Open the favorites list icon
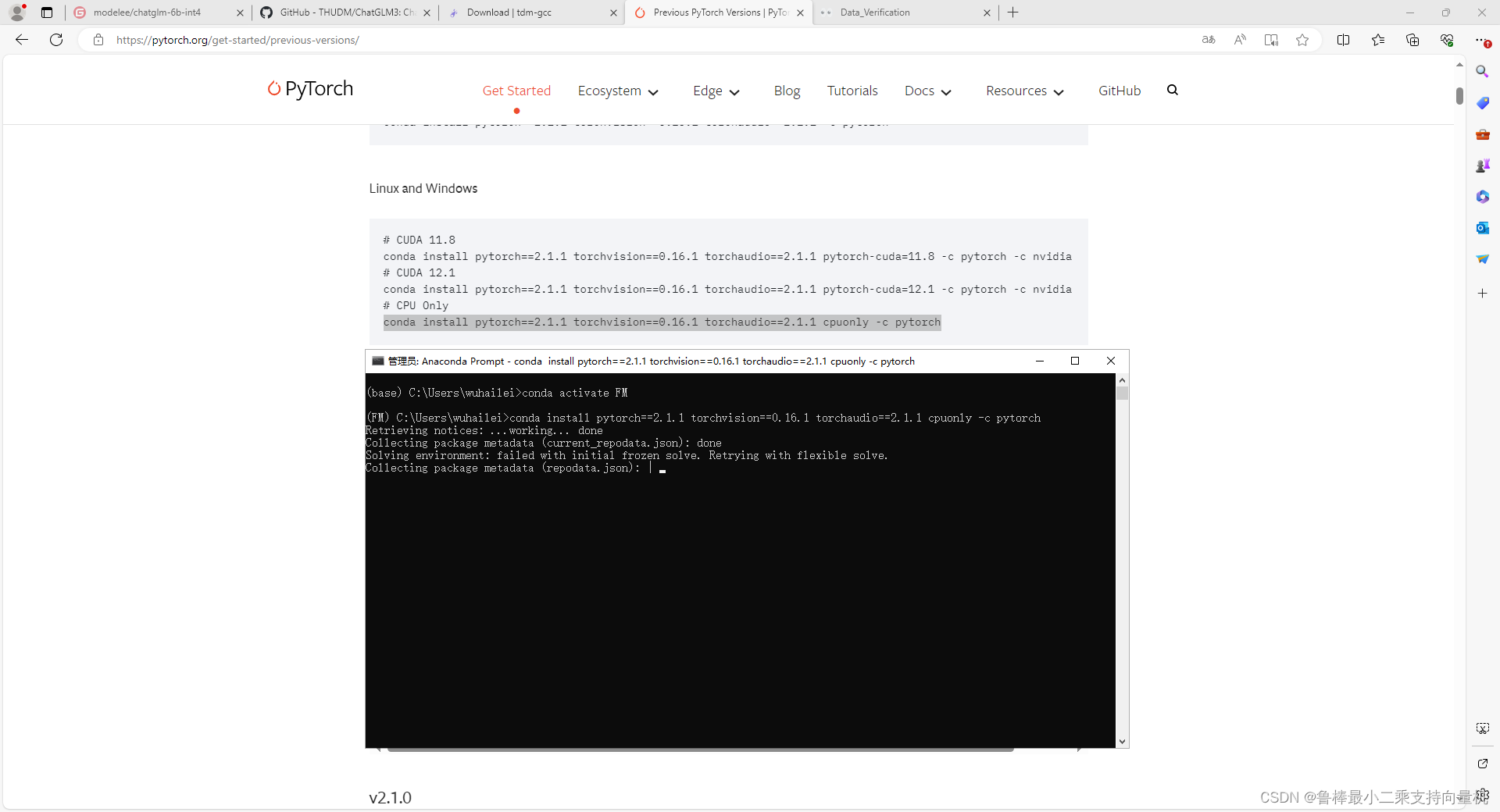Screen dimensions: 1500x812 pyautogui.click(x=1378, y=40)
